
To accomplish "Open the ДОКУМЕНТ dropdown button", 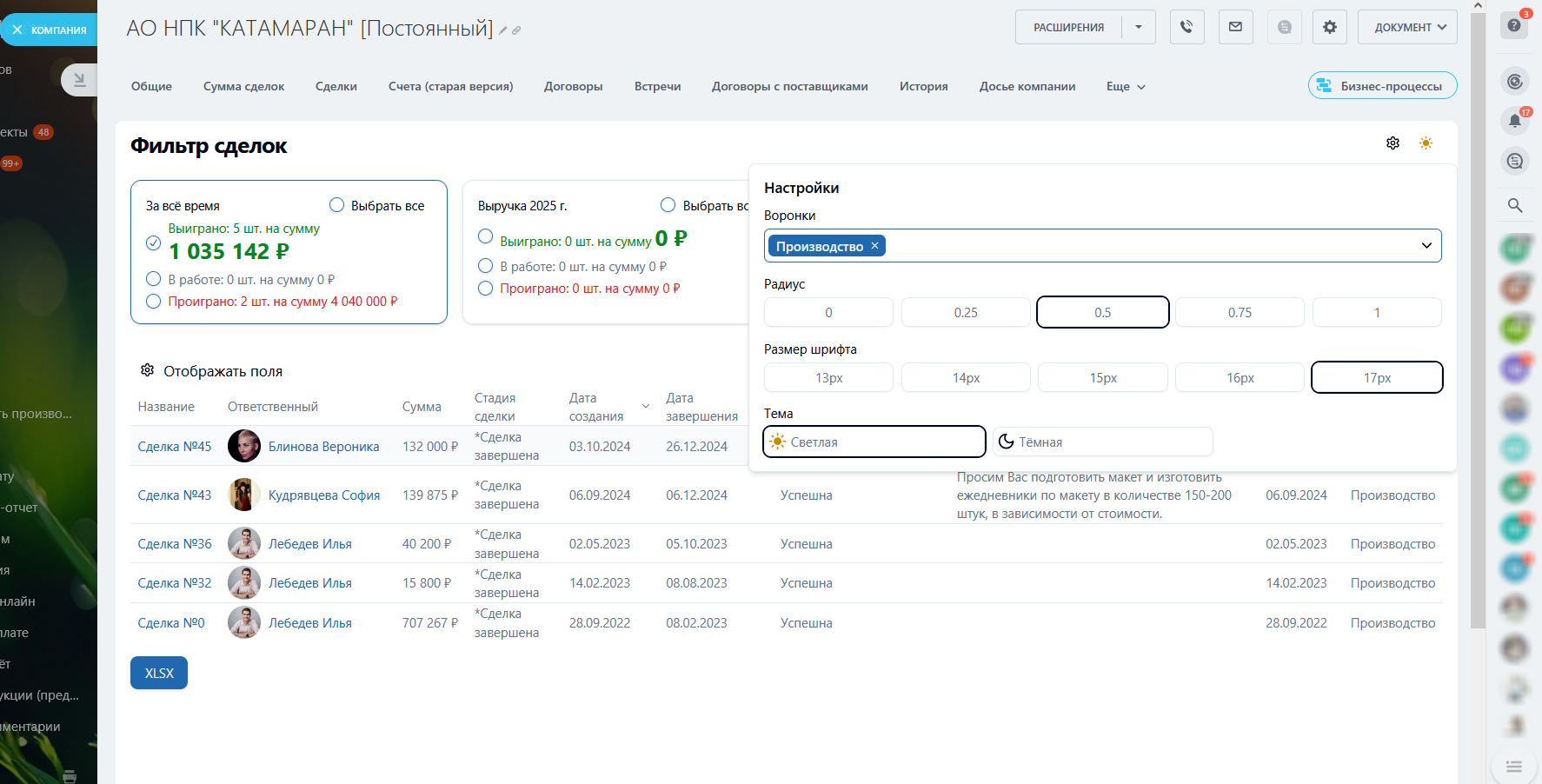I will coord(1406,27).
